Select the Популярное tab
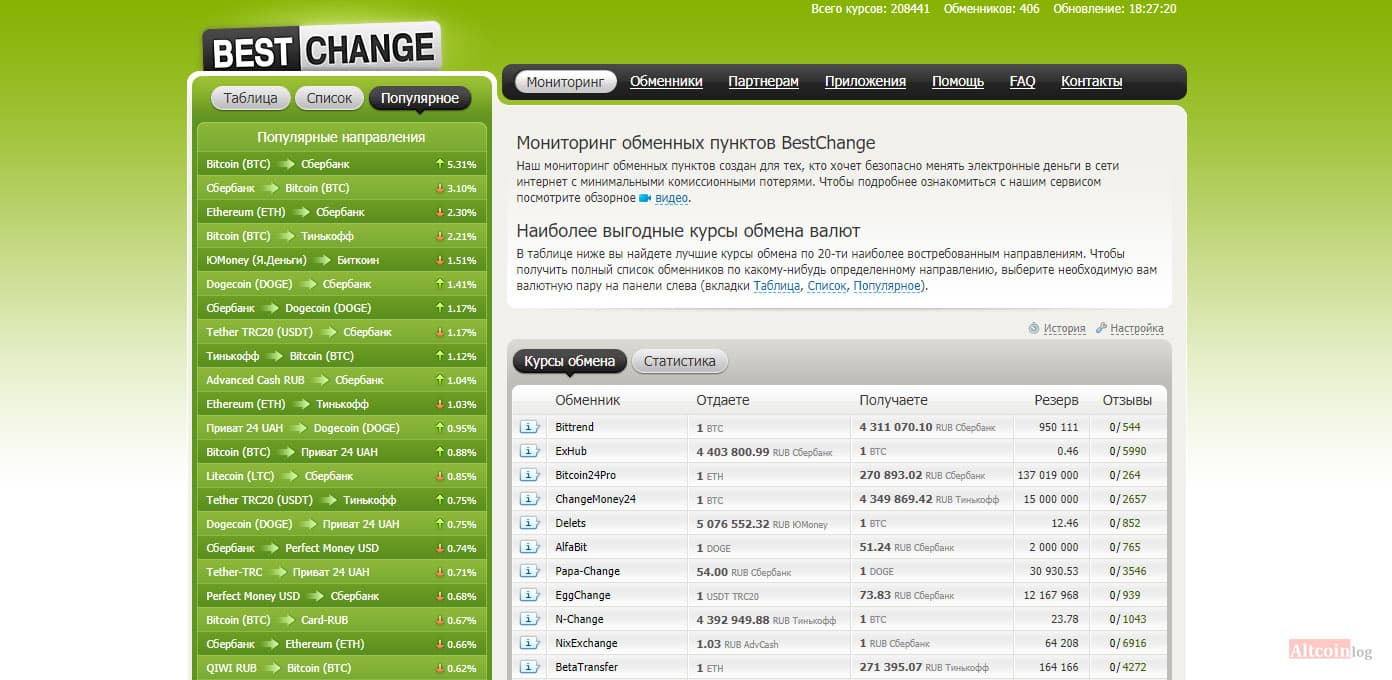Screen dimensions: 1392x680 (420, 98)
